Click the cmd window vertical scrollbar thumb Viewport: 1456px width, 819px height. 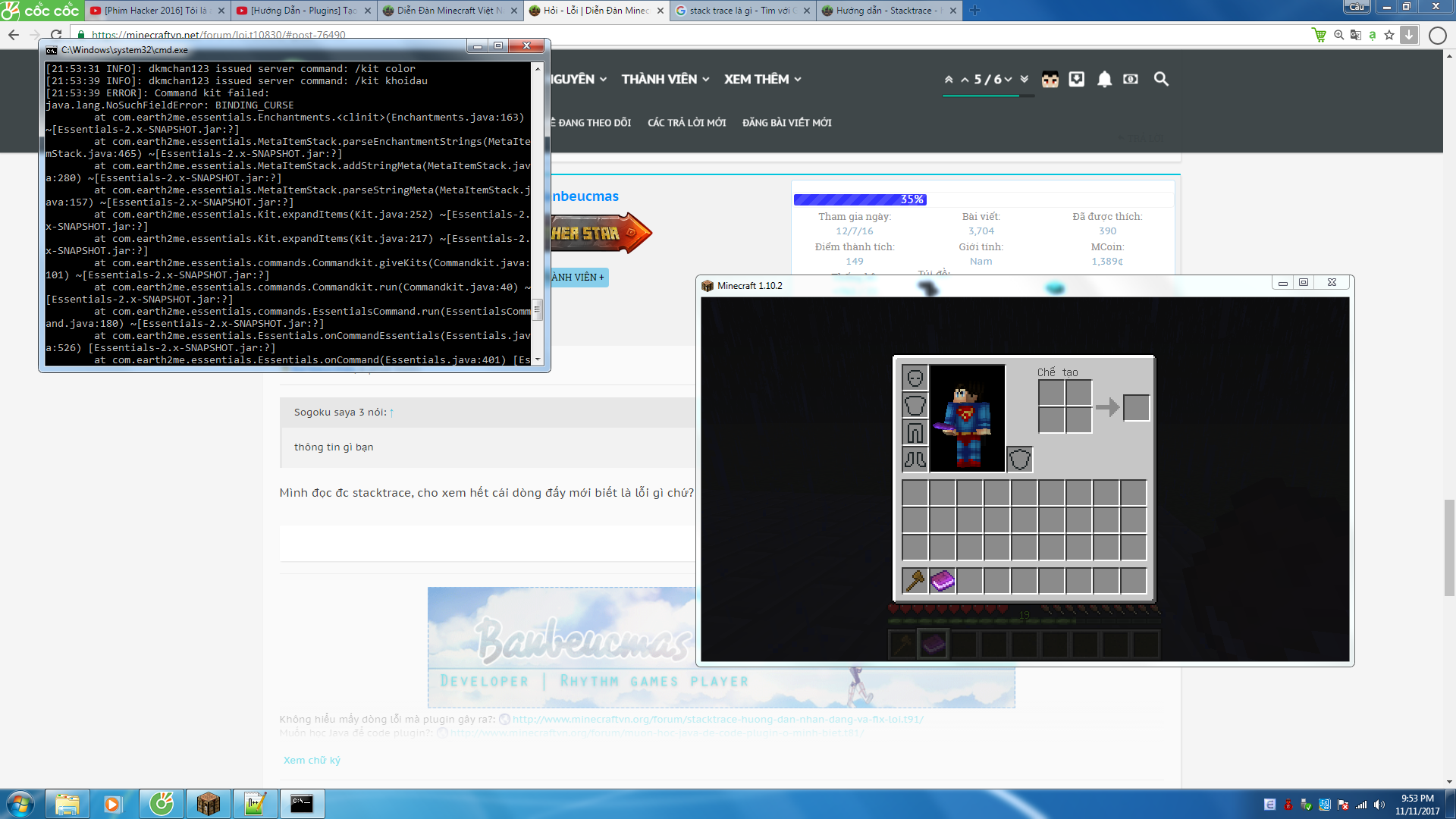[x=537, y=309]
